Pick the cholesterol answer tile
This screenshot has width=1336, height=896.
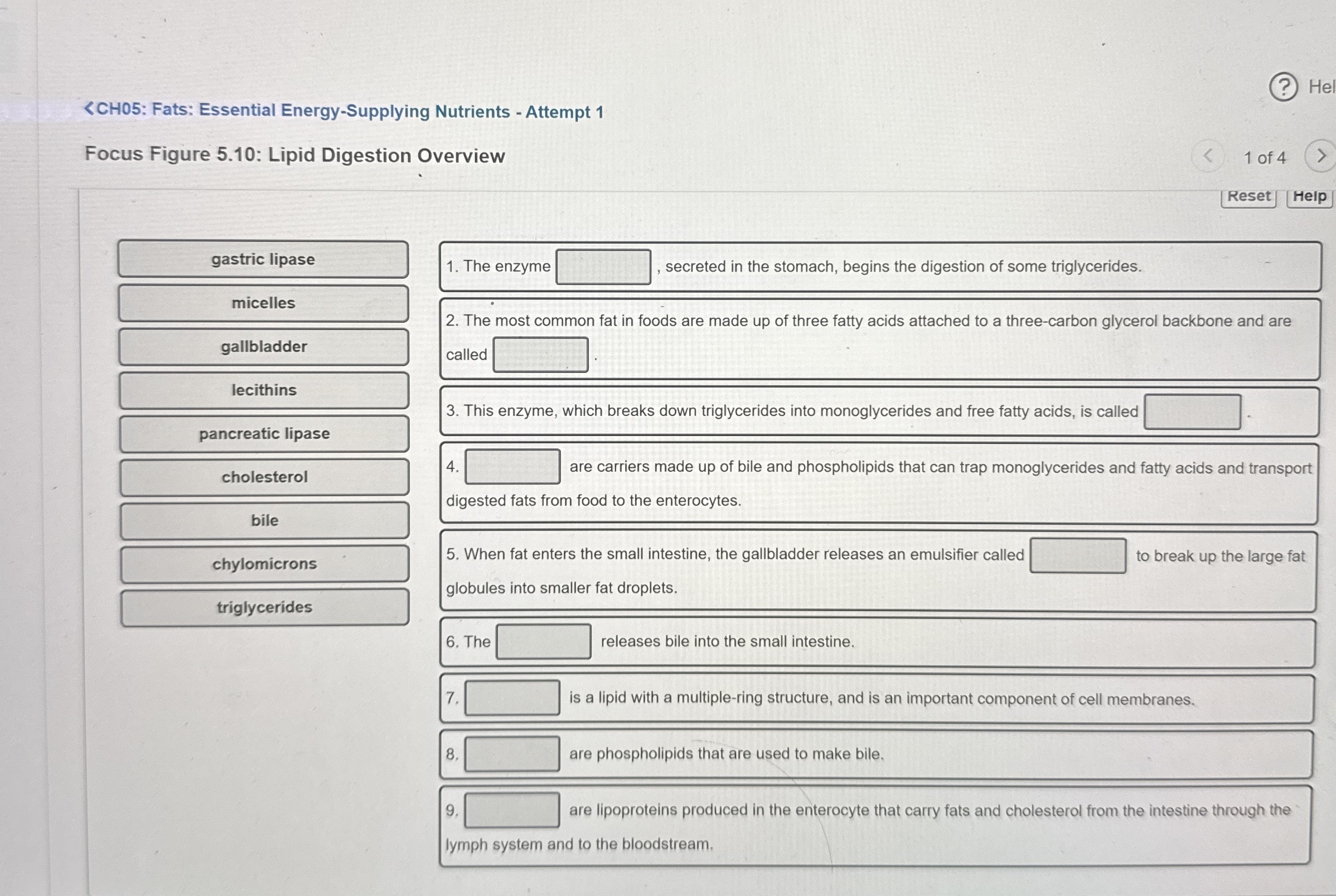[x=264, y=477]
